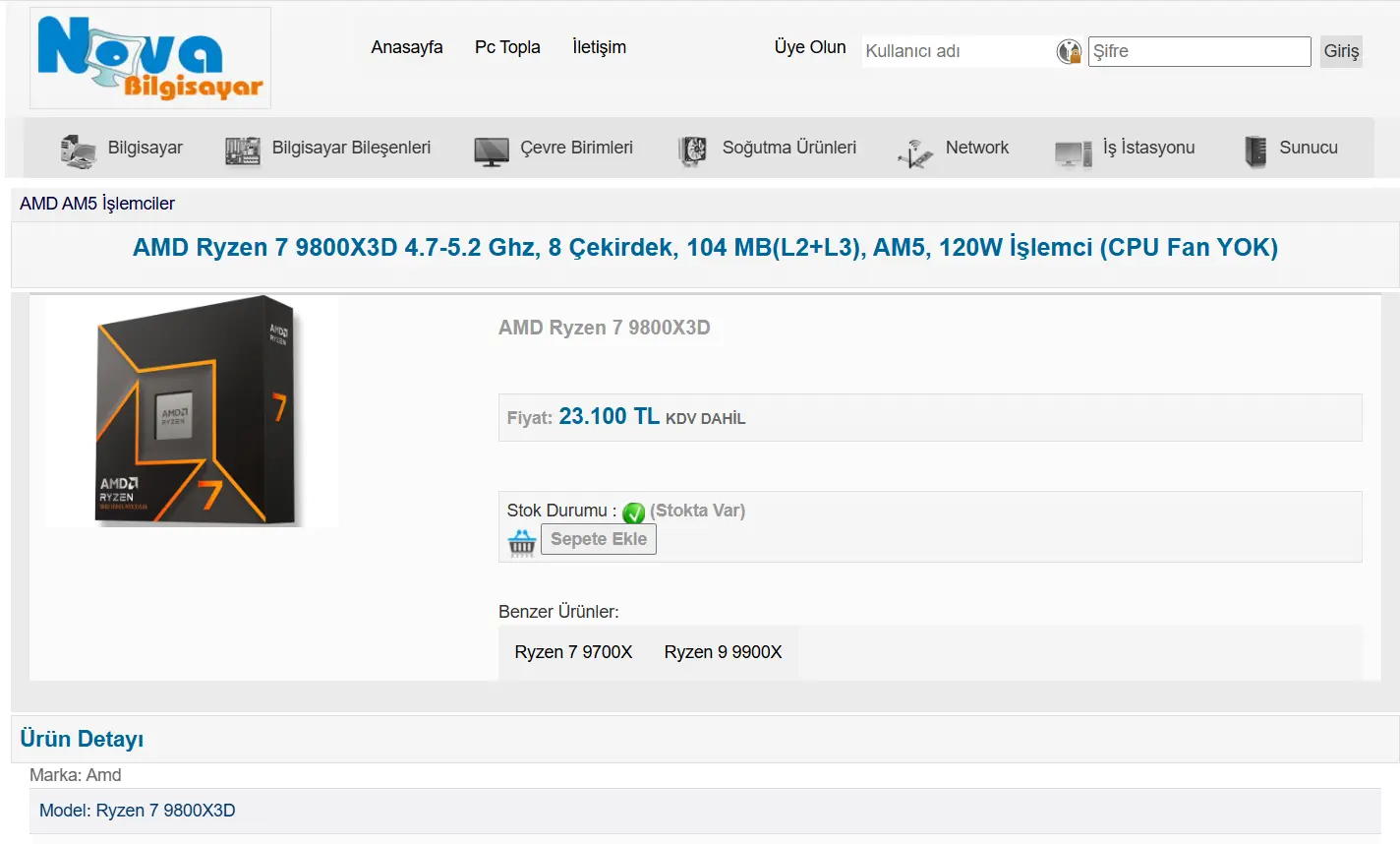Image resolution: width=1400 pixels, height=844 pixels.
Task: Click the KDV DAHİL label
Action: [x=706, y=419]
